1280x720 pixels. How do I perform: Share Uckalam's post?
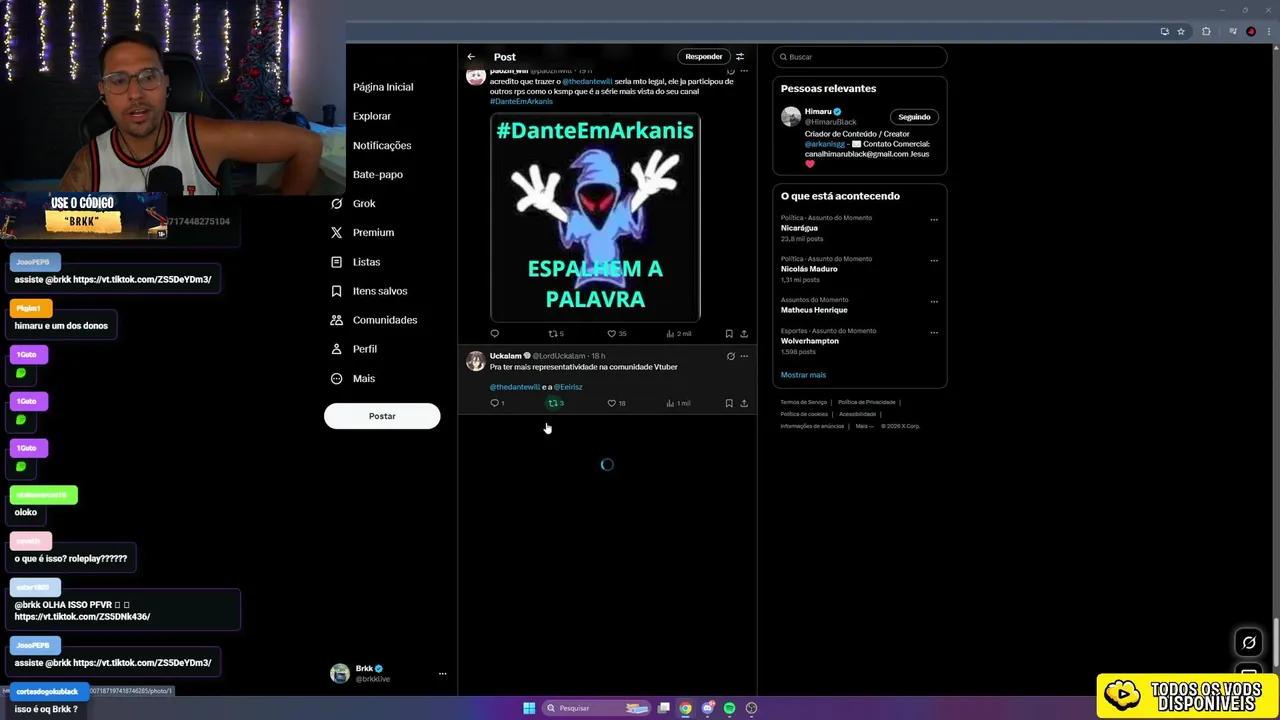pos(744,403)
